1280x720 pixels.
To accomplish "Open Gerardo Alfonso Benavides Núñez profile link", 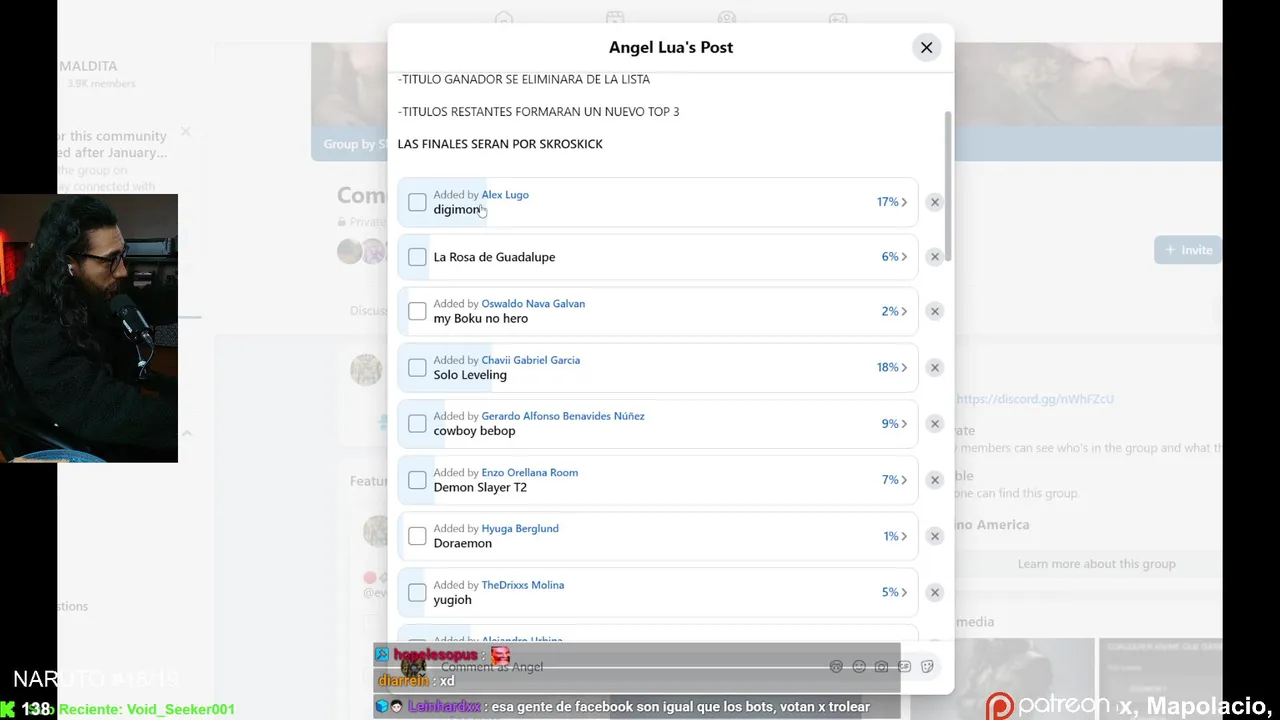I will 563,416.
